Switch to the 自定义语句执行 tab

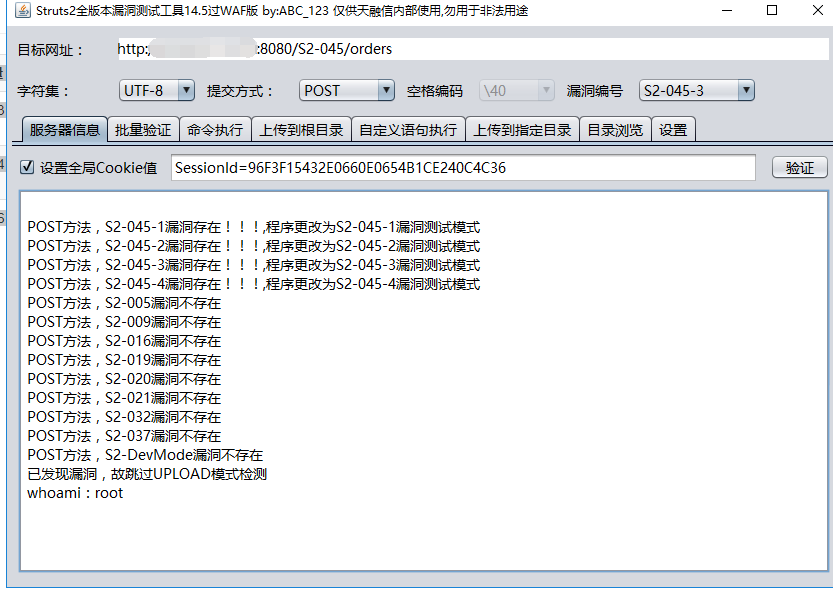tap(408, 130)
